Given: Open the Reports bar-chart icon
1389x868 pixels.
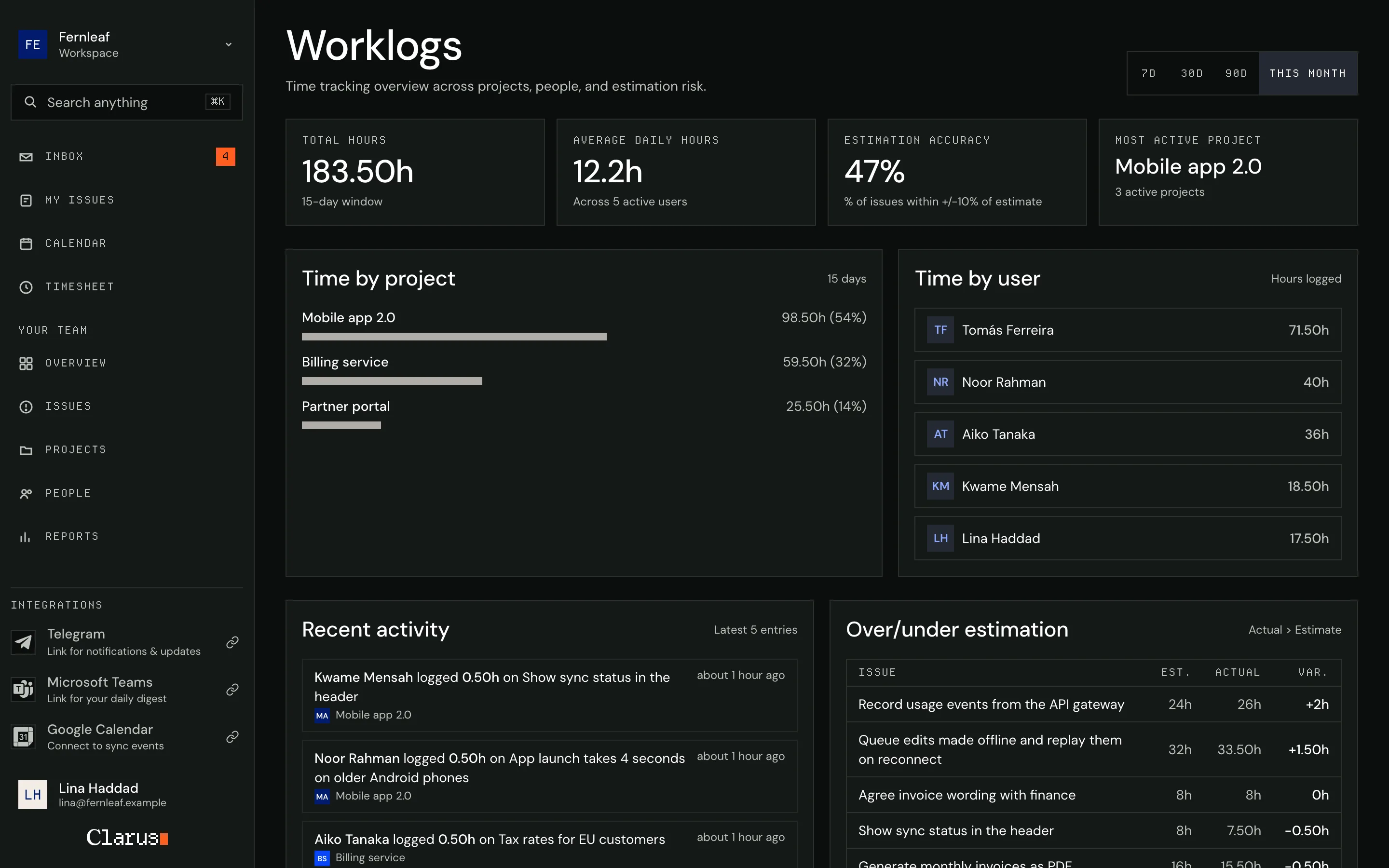Looking at the screenshot, I should [26, 537].
